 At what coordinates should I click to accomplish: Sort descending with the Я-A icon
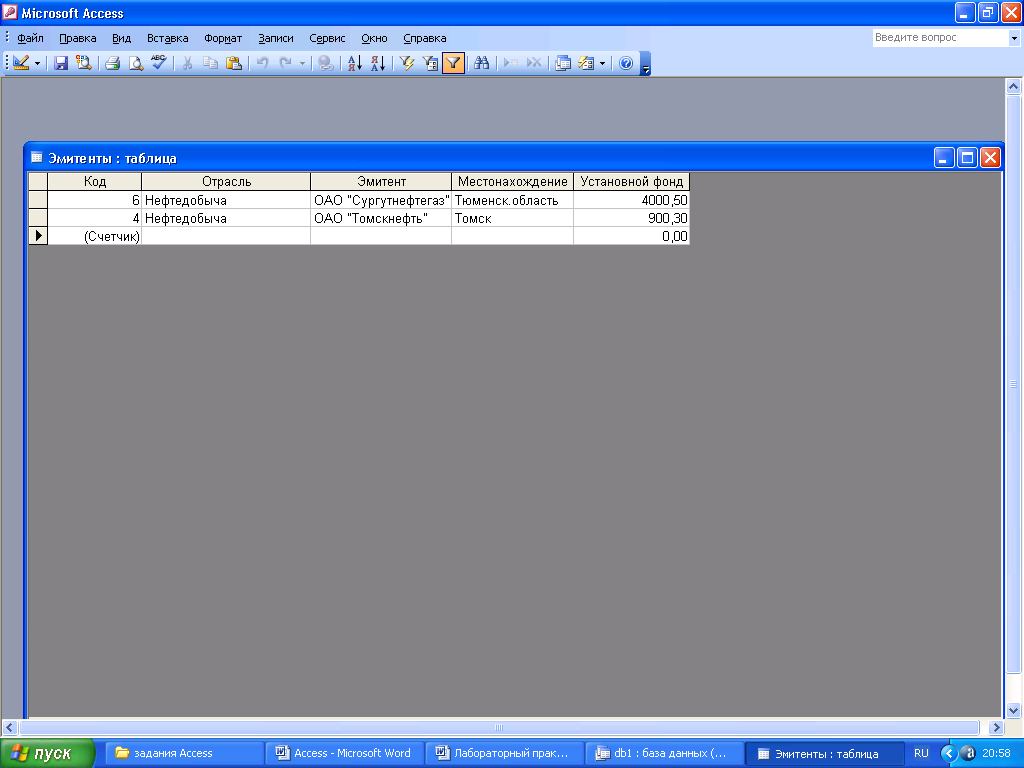coord(377,63)
